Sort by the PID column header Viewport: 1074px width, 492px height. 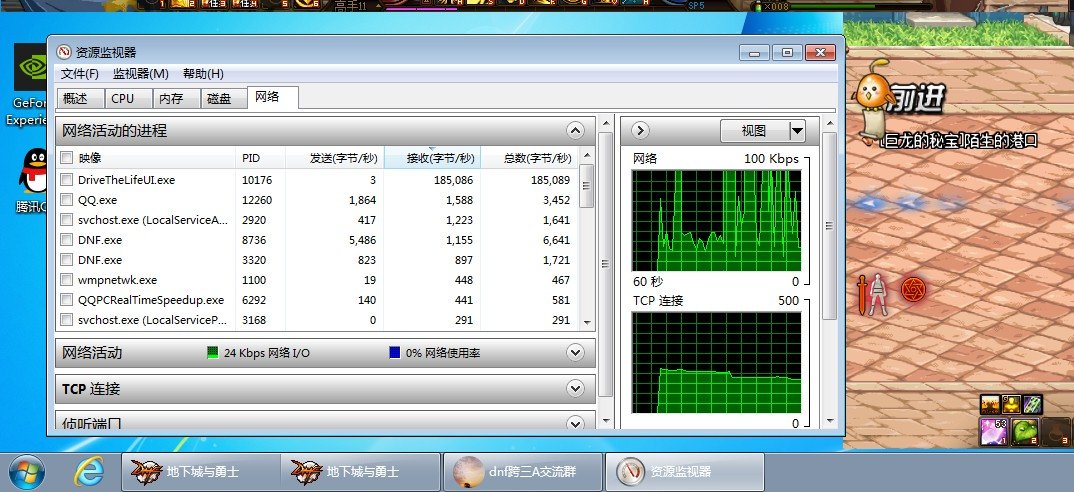click(x=260, y=158)
